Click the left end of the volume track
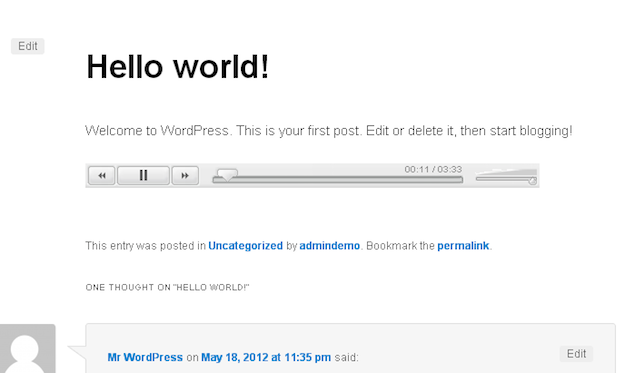Viewport: 625px width, 373px height. [x=478, y=179]
